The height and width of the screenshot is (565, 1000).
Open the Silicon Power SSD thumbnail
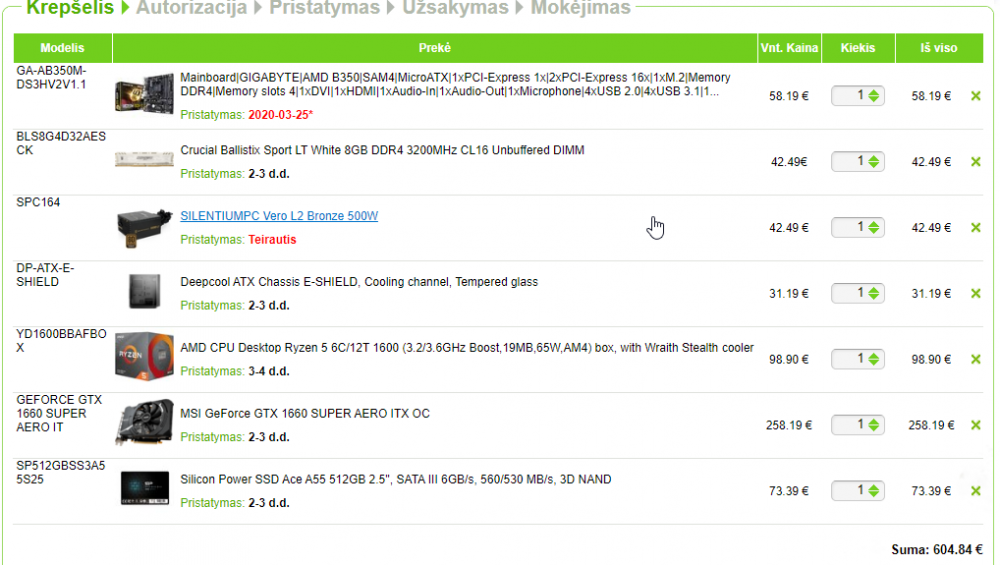pyautogui.click(x=145, y=488)
